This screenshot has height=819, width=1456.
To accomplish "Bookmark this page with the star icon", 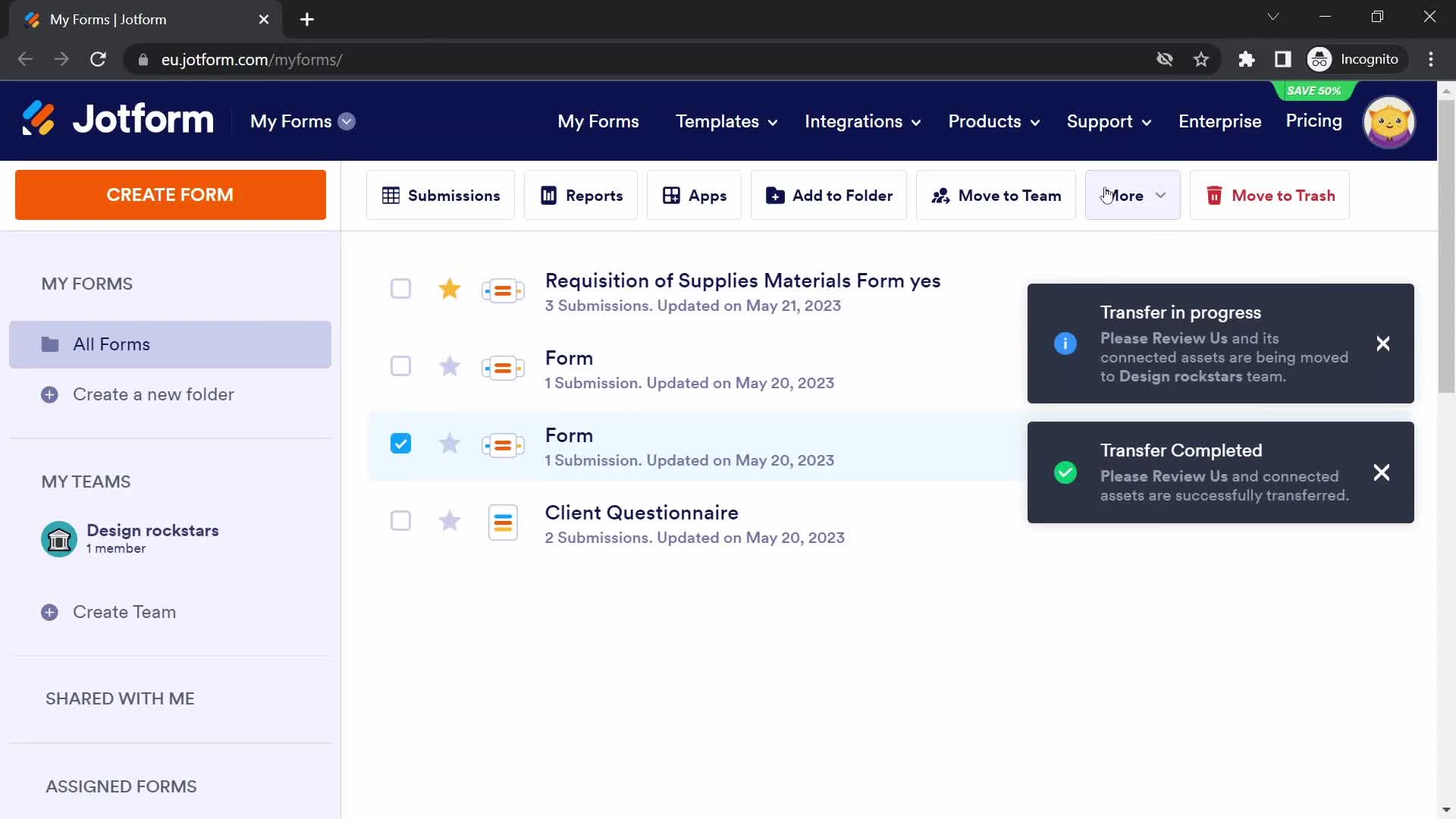I will coord(1201,59).
